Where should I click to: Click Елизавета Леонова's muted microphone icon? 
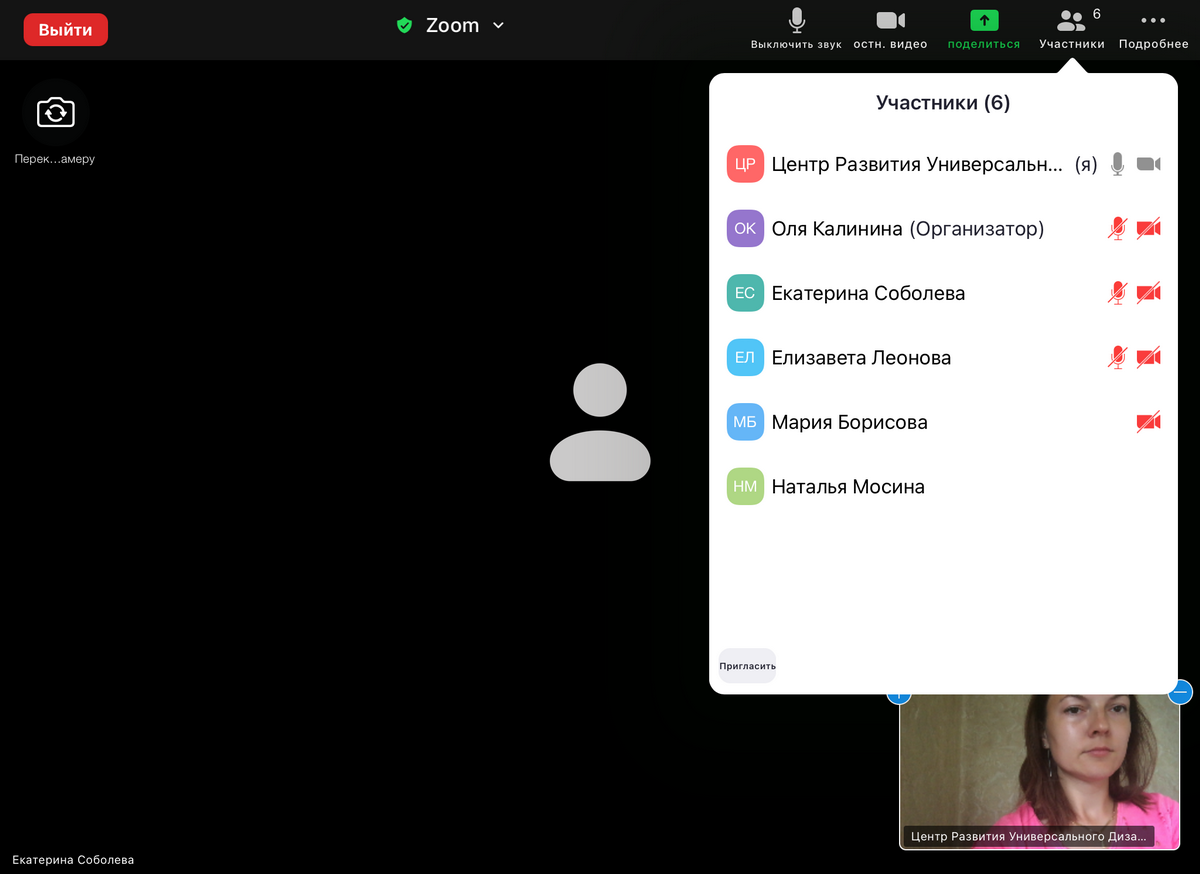pos(1118,358)
